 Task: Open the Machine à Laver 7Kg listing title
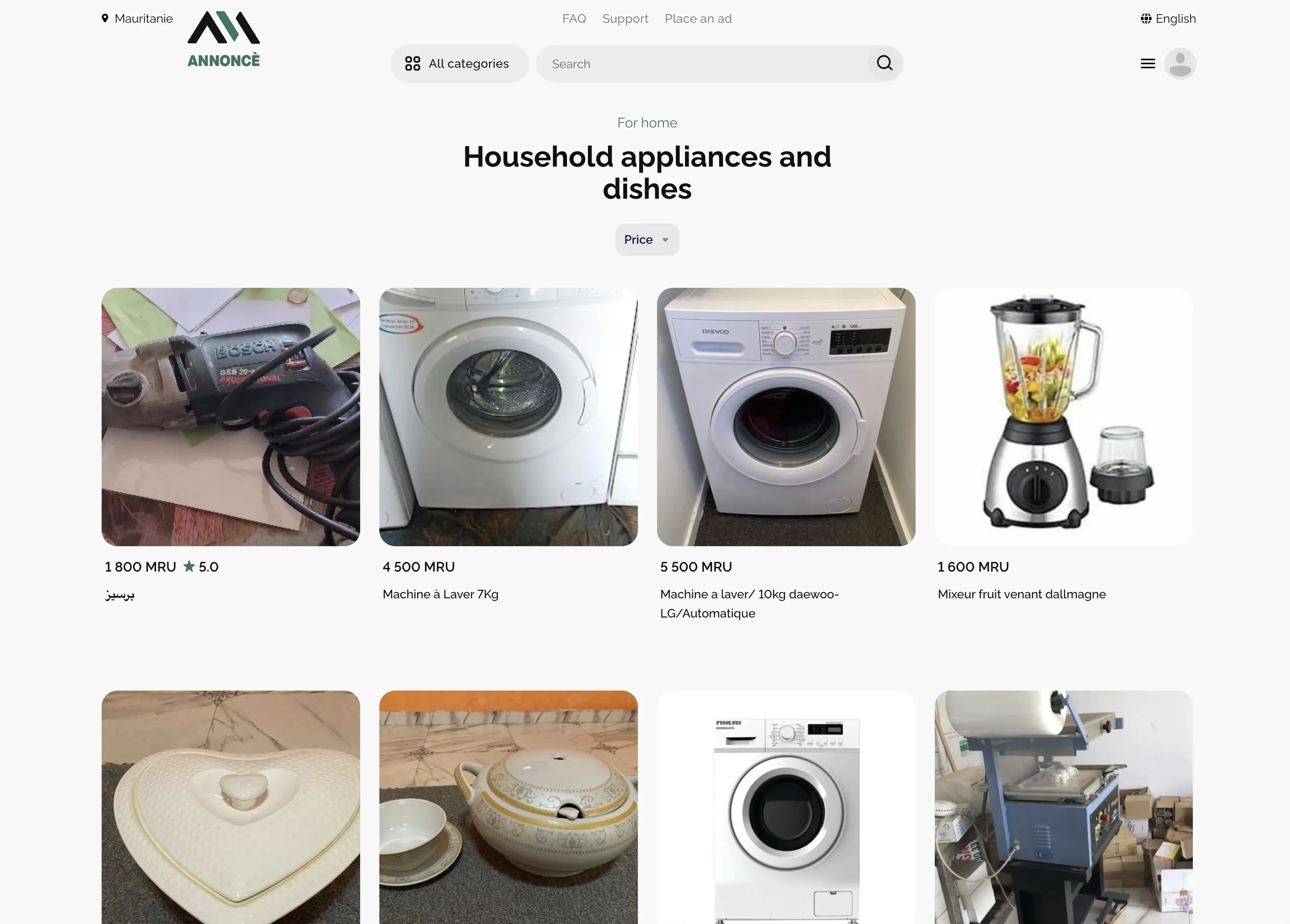(440, 594)
